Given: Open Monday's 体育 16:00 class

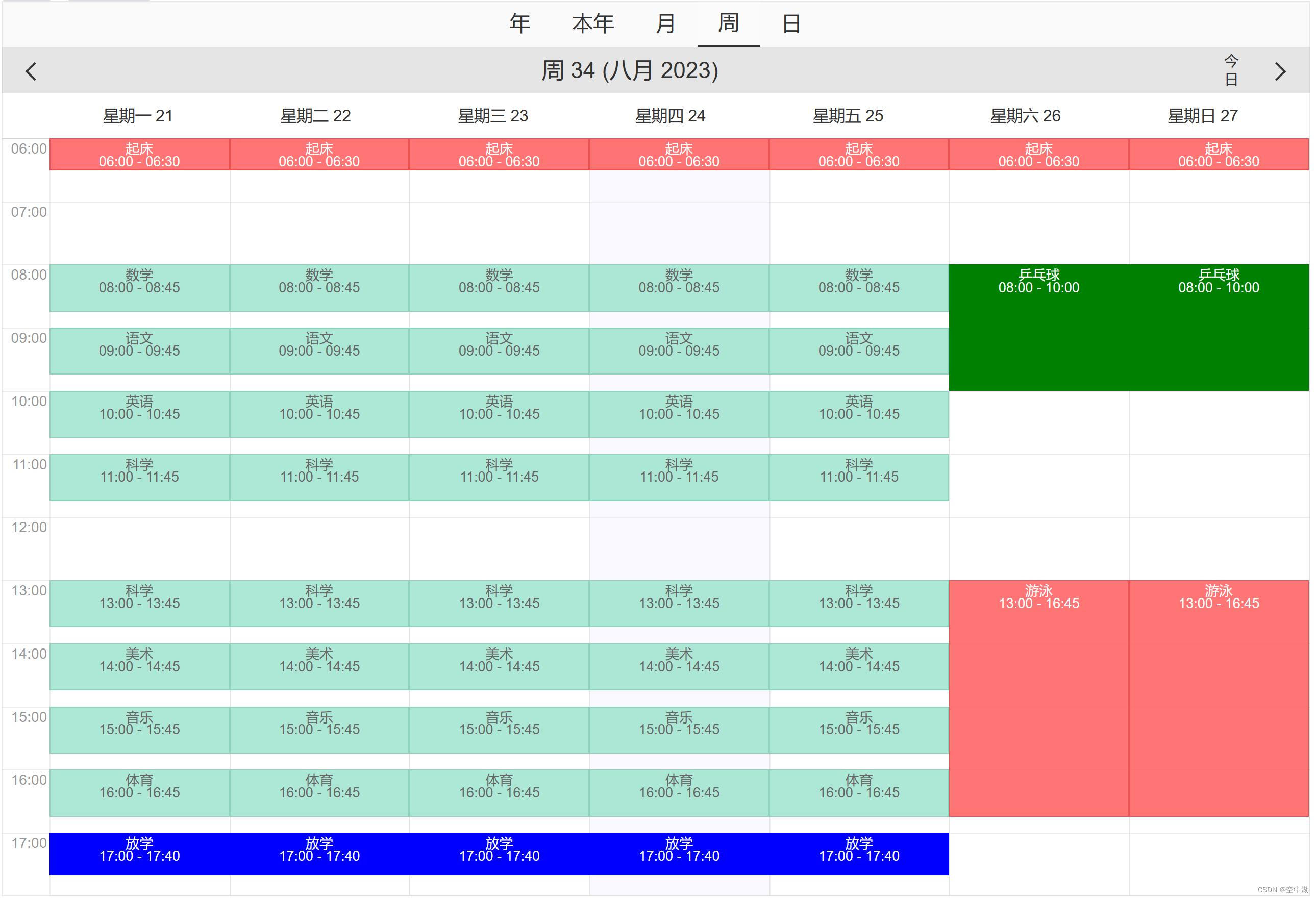Looking at the screenshot, I should pos(139,793).
